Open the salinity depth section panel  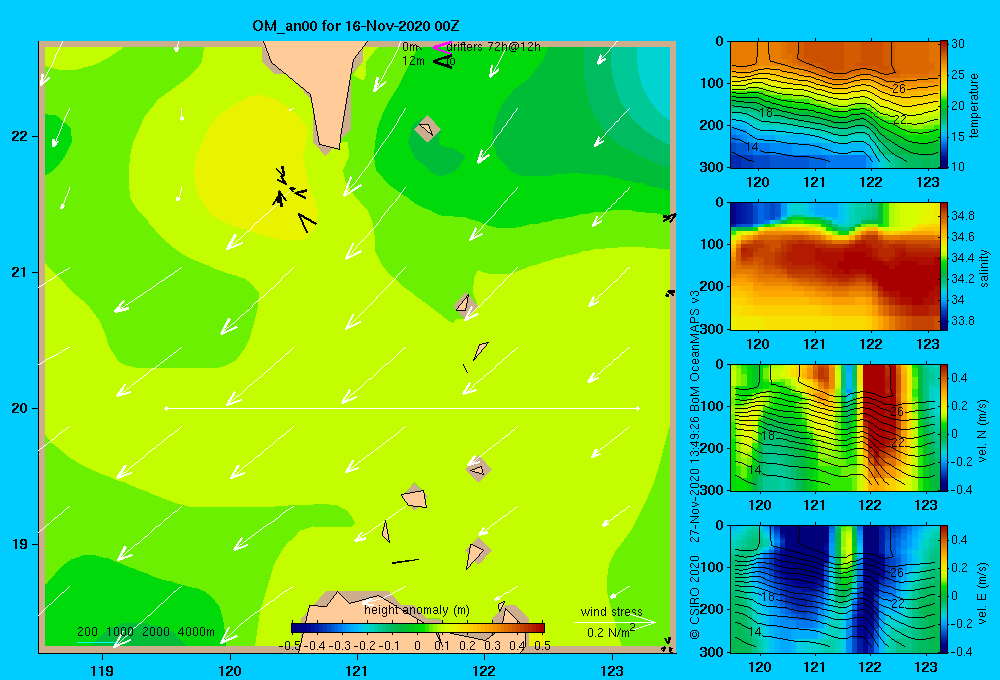(834, 266)
